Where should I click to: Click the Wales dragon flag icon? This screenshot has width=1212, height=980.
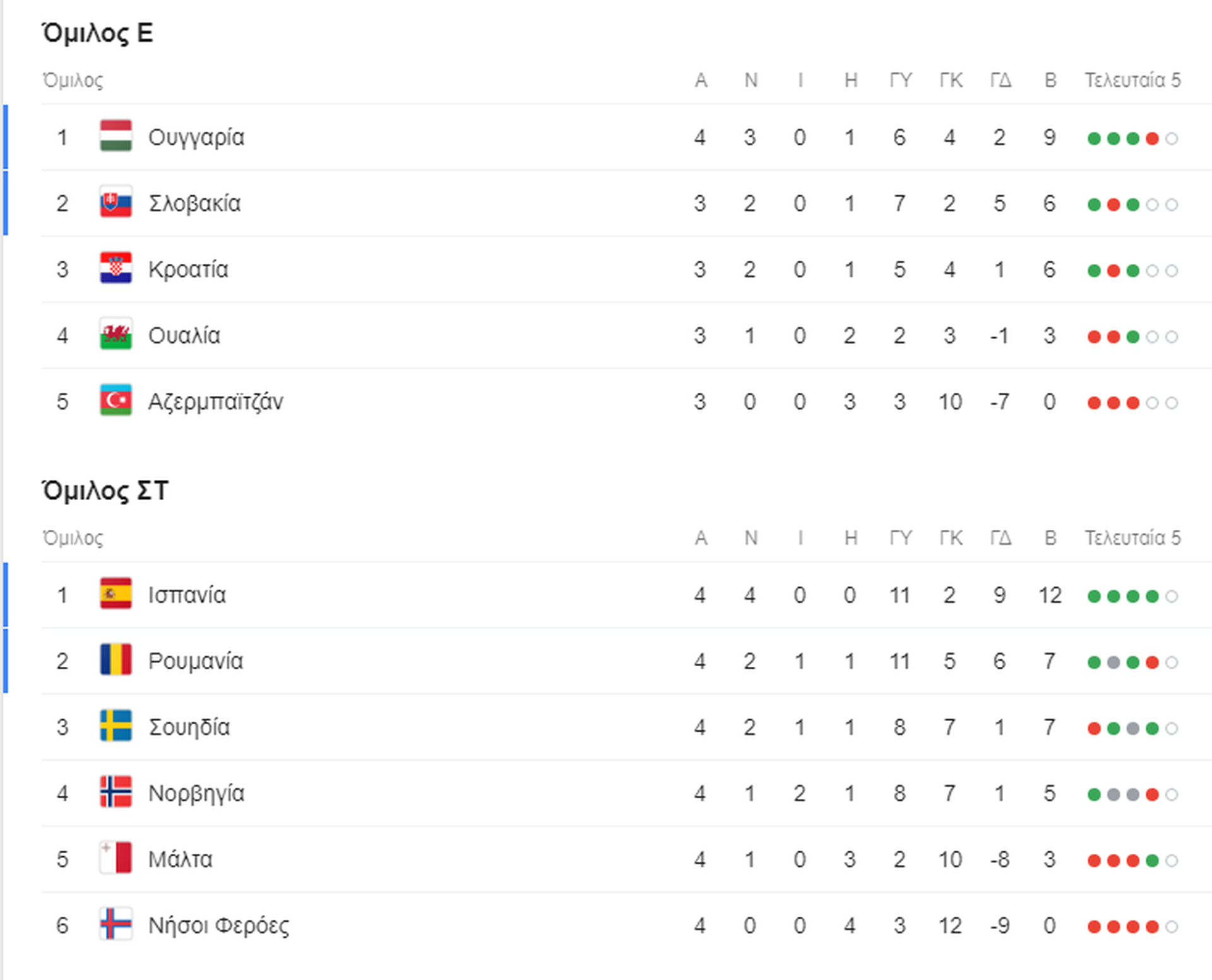tap(116, 335)
